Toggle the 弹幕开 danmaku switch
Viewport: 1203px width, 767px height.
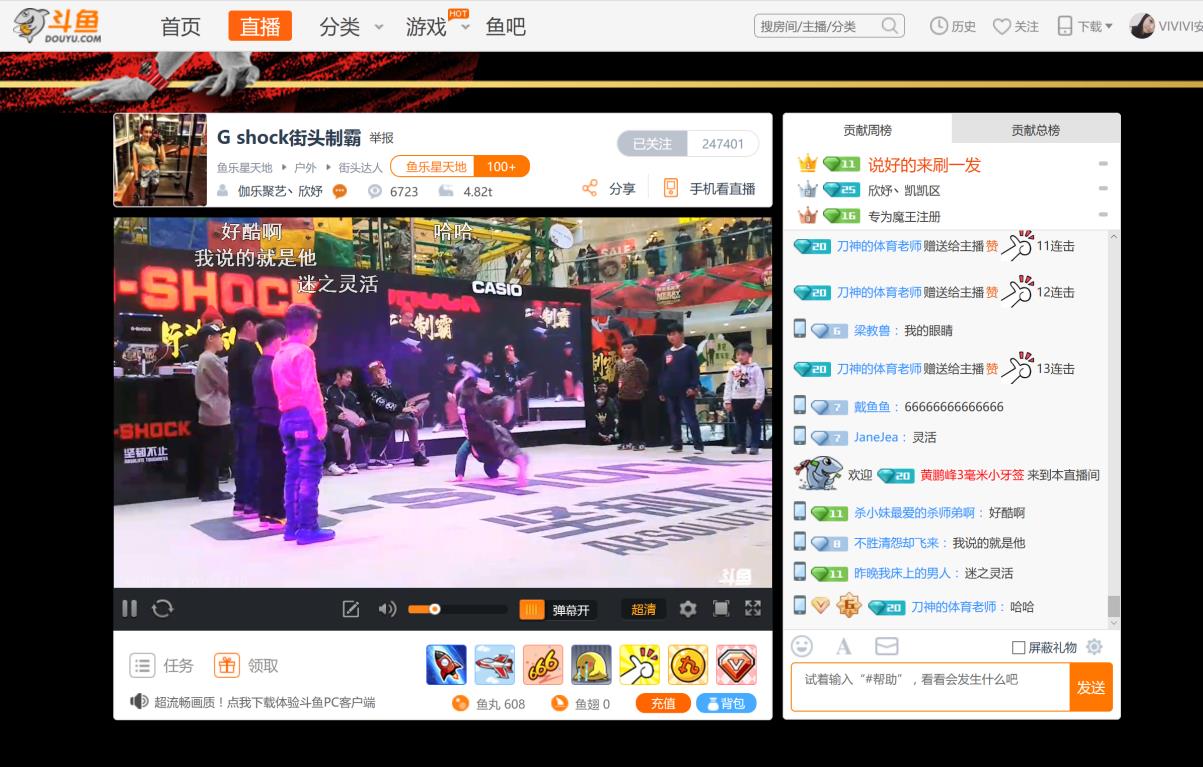[558, 609]
